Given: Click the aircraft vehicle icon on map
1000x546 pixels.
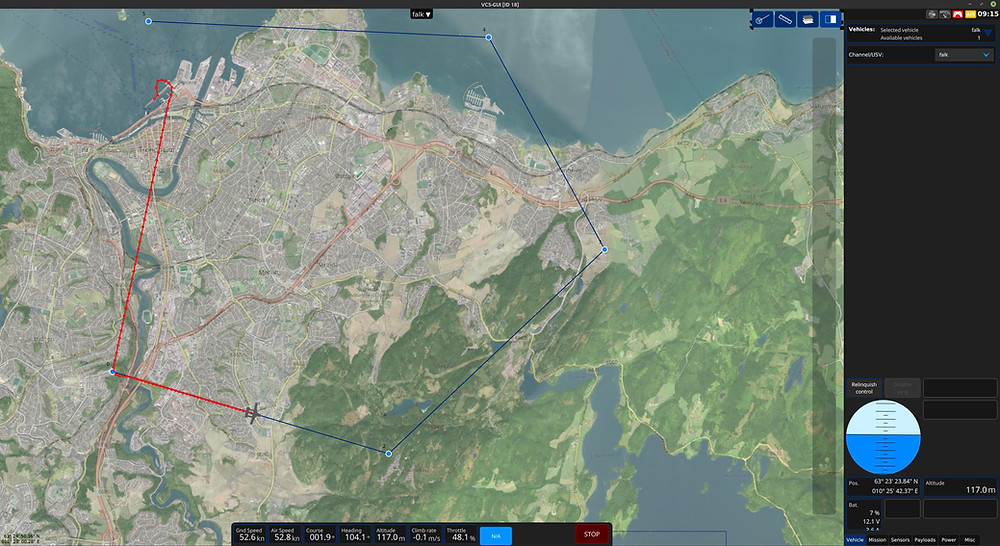Looking at the screenshot, I should 253,413.
